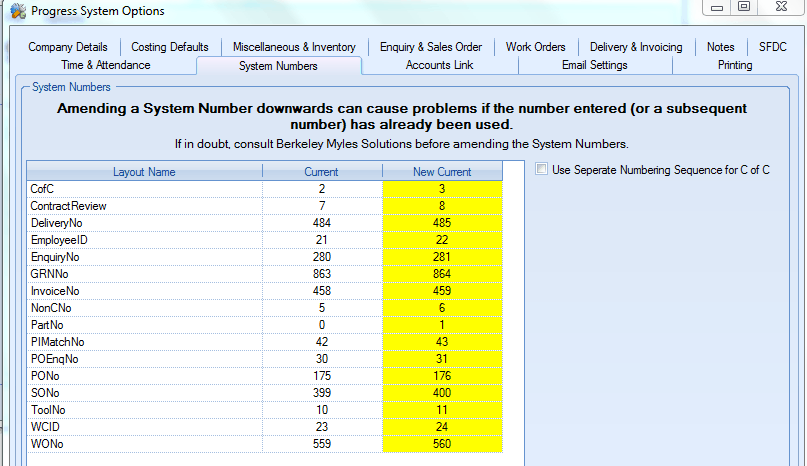Viewport: 807px width, 466px height.
Task: Edit the New Current value for InvoiceNo
Action: coord(442,291)
